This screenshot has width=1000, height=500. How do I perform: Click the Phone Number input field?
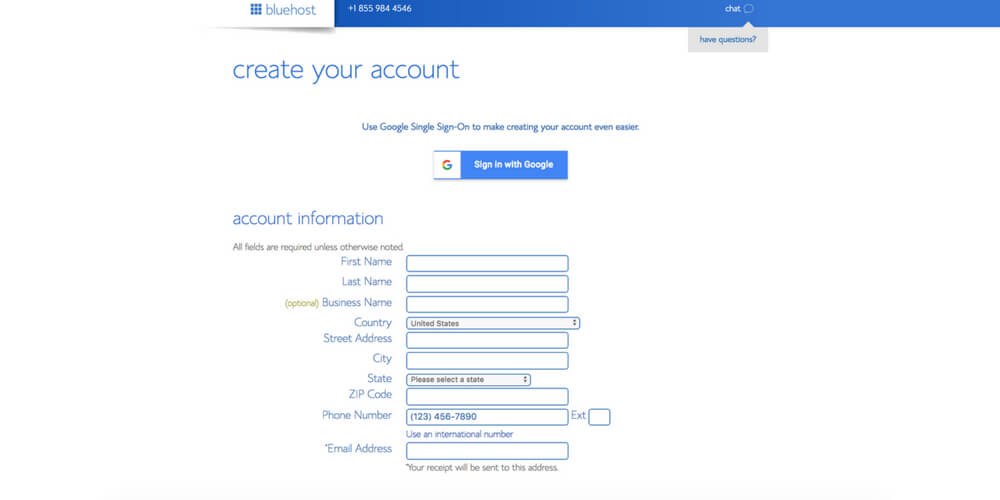click(487, 417)
